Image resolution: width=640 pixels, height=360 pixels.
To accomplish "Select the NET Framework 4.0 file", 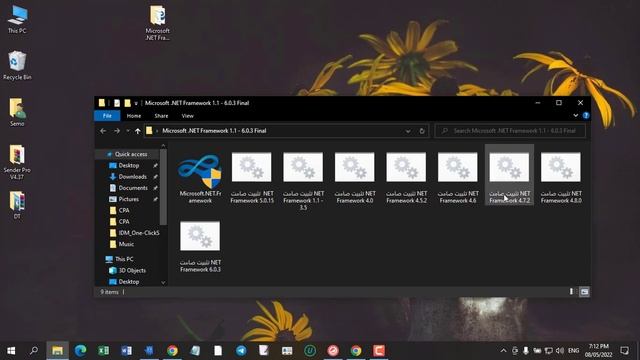I will [355, 178].
